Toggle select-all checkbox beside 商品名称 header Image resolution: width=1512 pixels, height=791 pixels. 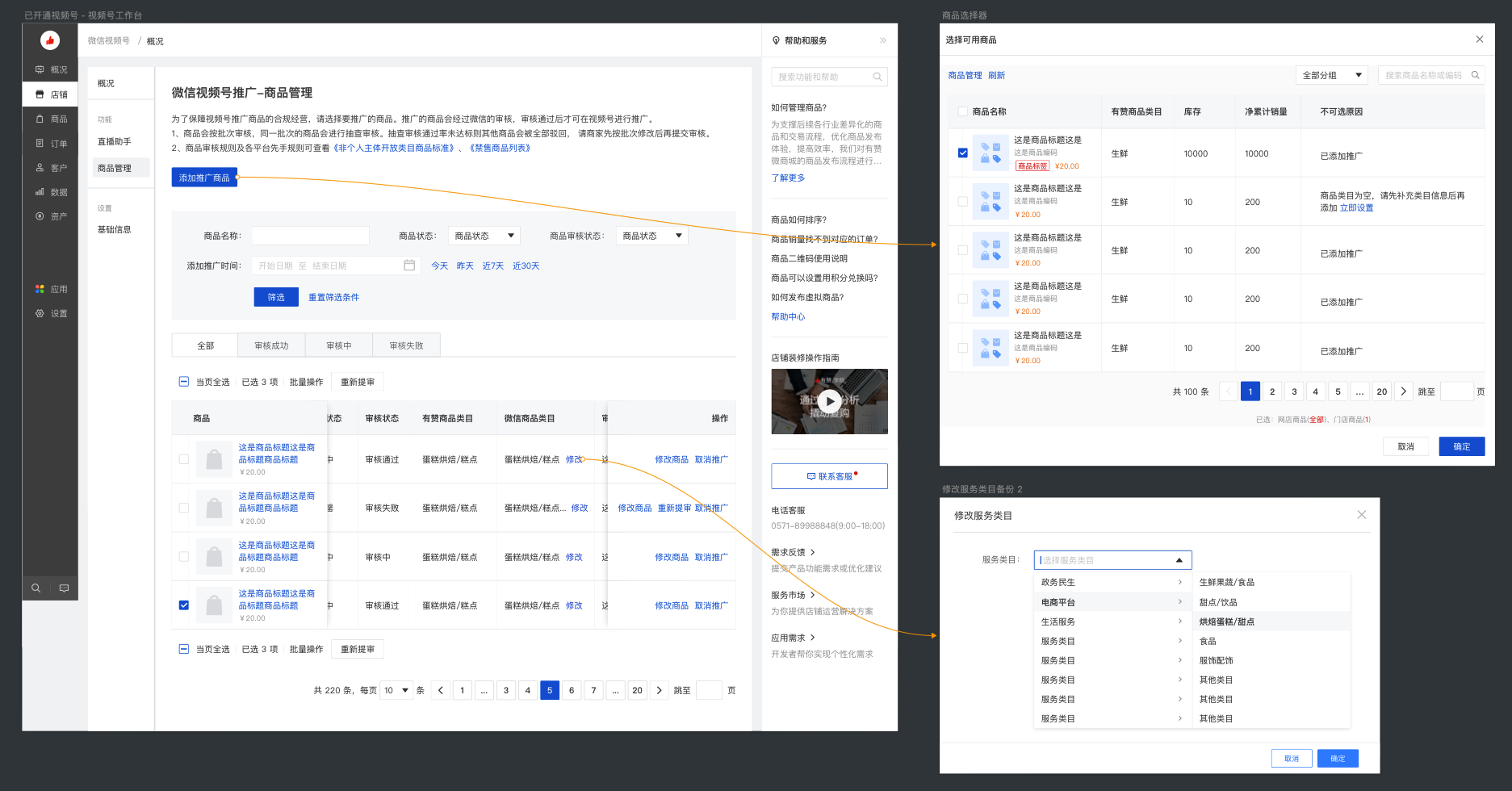click(x=962, y=111)
